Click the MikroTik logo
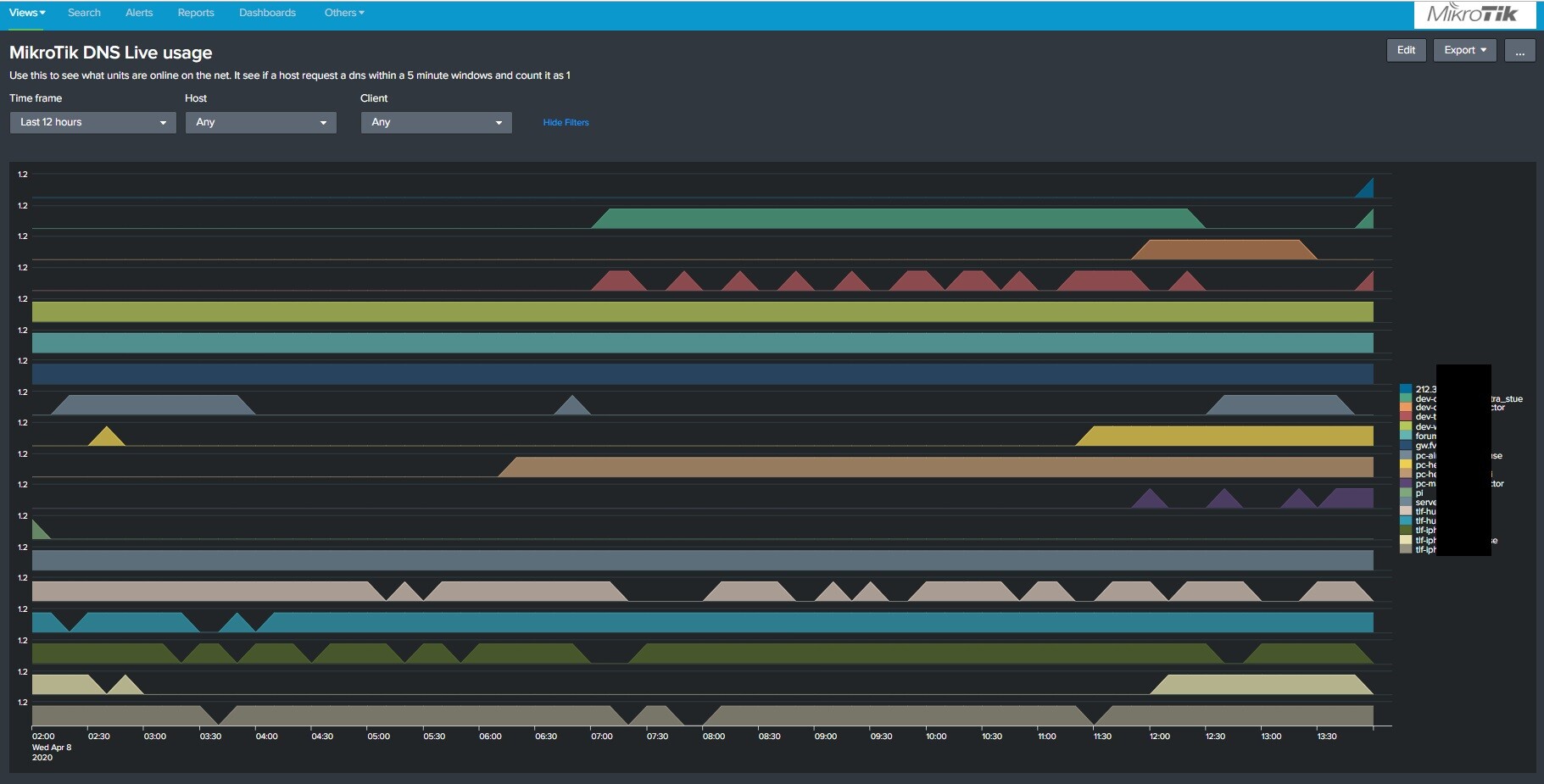Screen dimensions: 1544x784 point(1474,14)
